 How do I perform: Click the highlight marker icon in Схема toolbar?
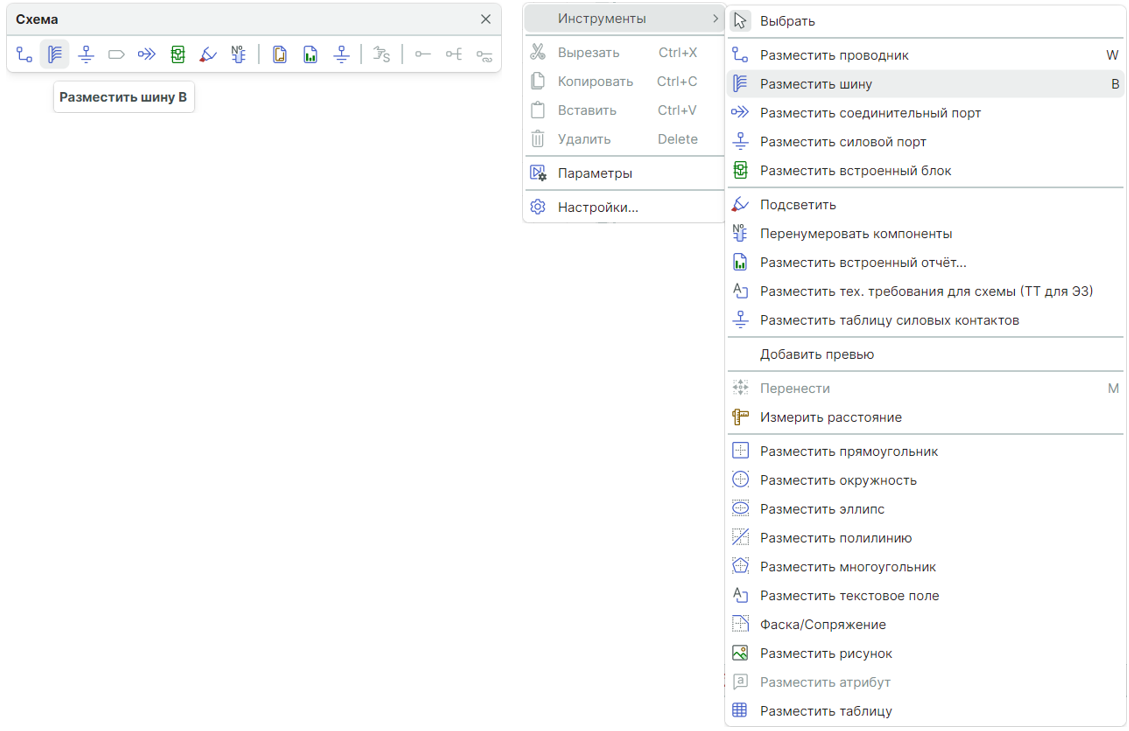(208, 54)
